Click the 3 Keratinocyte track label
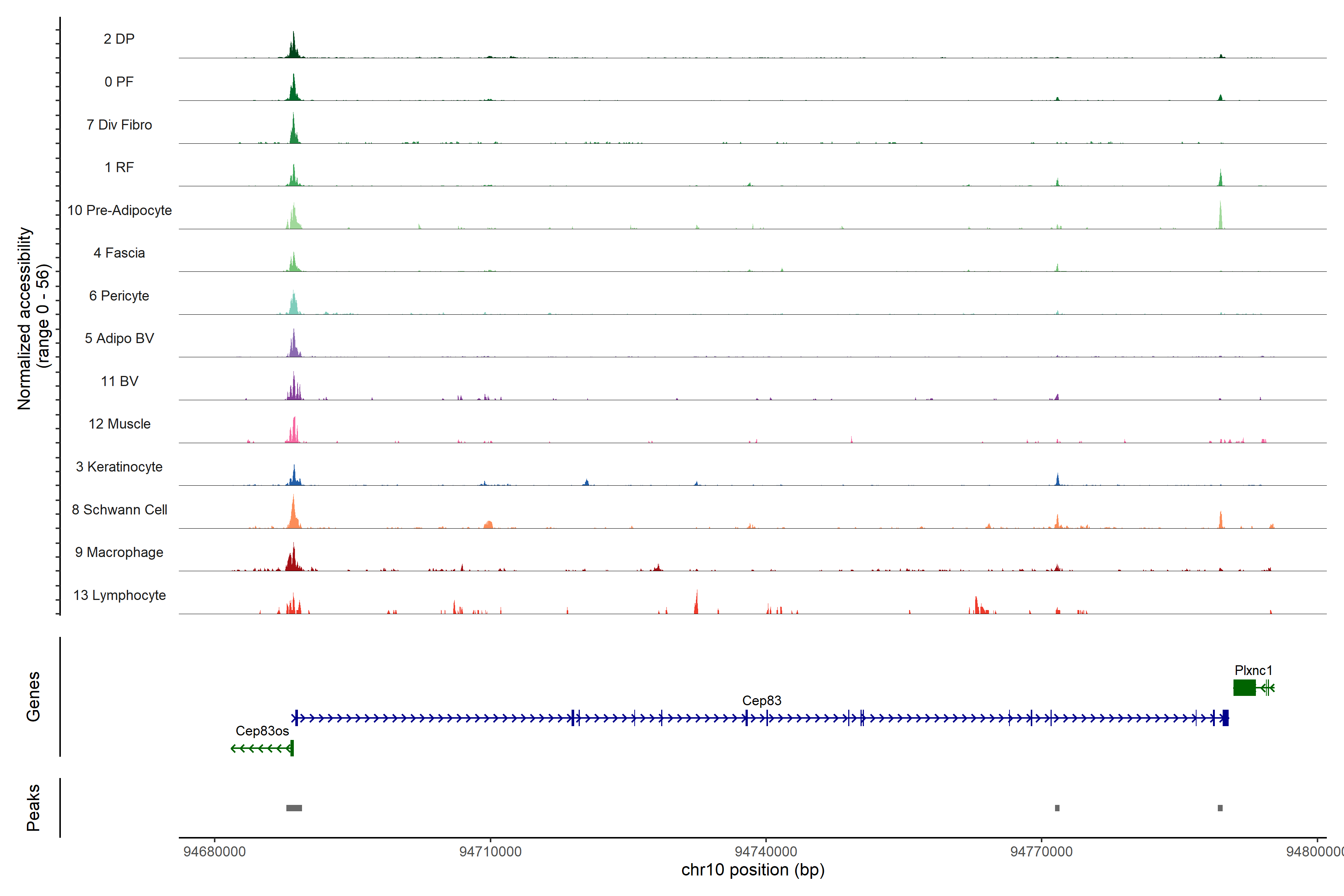This screenshot has width=1344, height=896. [x=119, y=467]
